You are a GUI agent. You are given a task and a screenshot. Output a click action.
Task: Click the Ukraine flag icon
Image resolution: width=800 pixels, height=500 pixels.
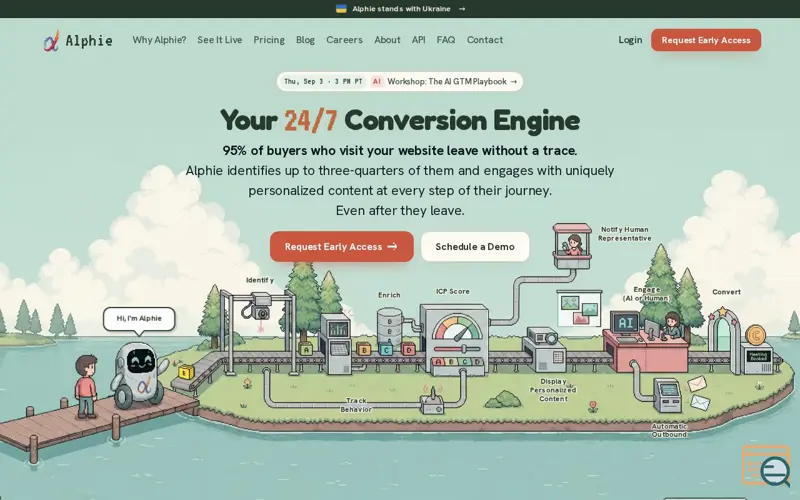pos(341,9)
